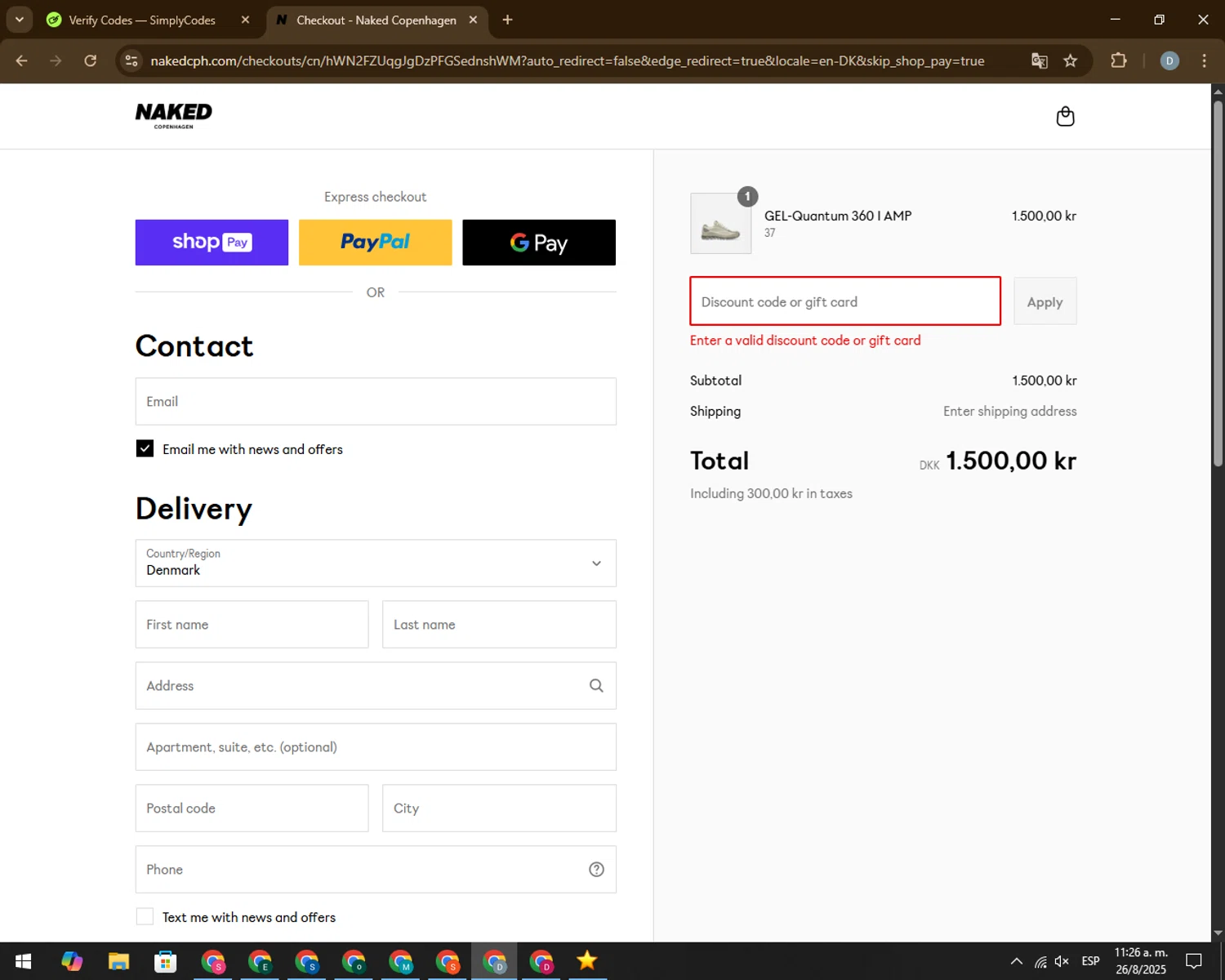Screen dimensions: 1225x980
Task: Open the tab search dropdown arrow
Action: pos(19,20)
